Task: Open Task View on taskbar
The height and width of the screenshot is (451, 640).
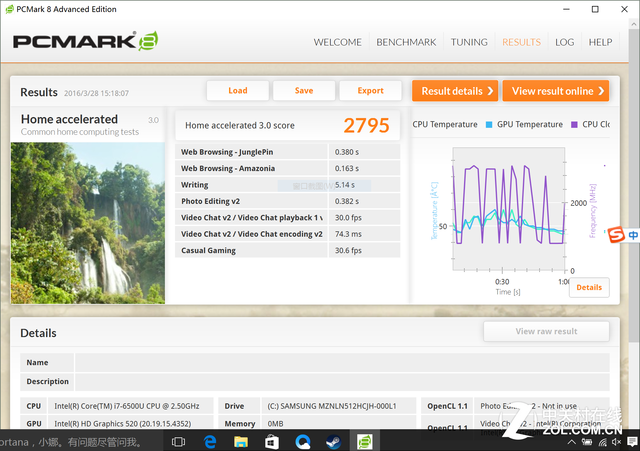Action: point(178,442)
